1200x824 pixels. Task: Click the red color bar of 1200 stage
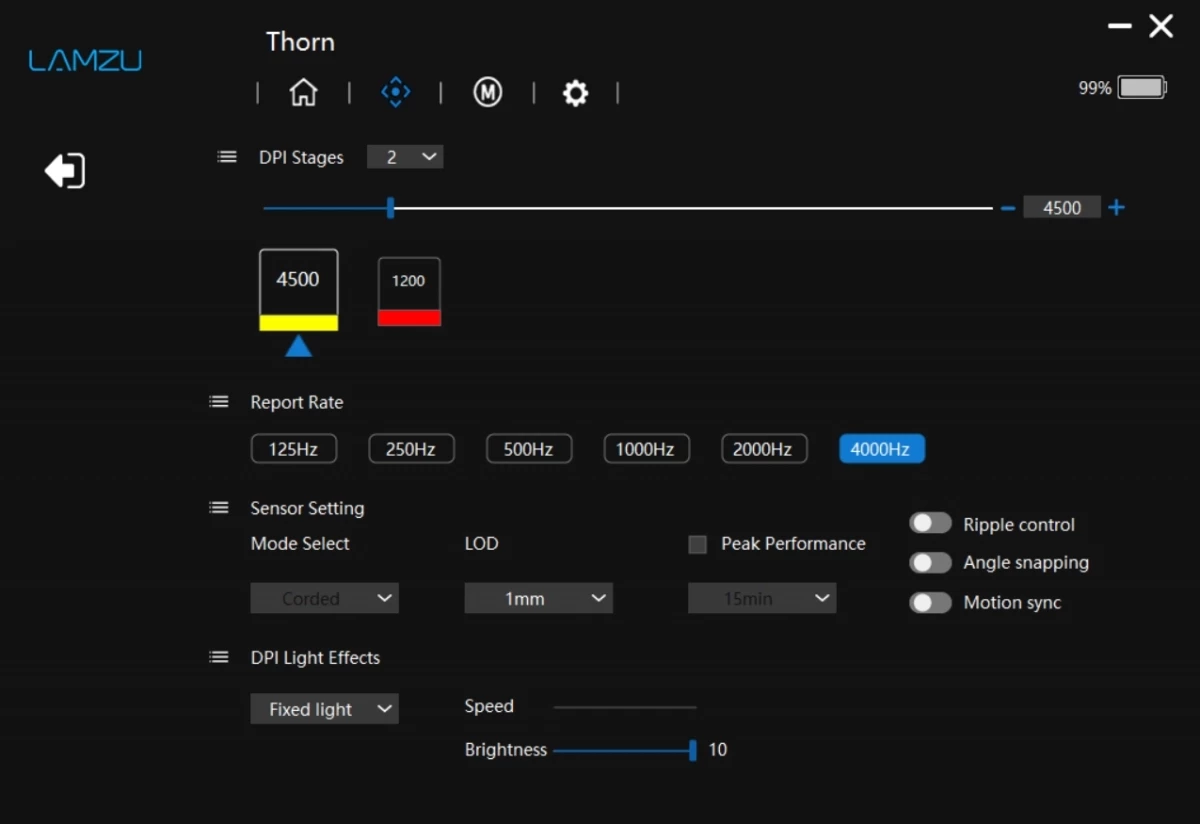pyautogui.click(x=409, y=318)
